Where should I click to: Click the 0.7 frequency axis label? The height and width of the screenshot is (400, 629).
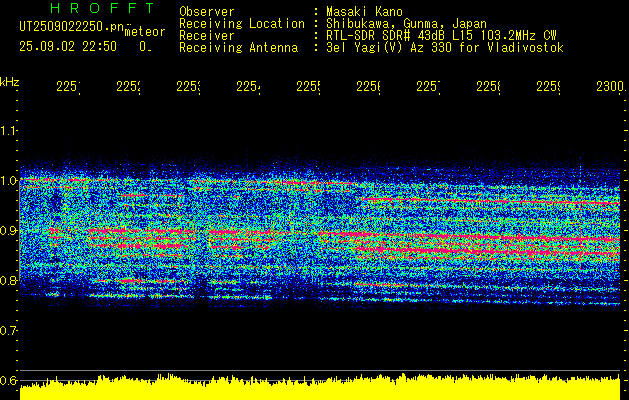(x=8, y=331)
